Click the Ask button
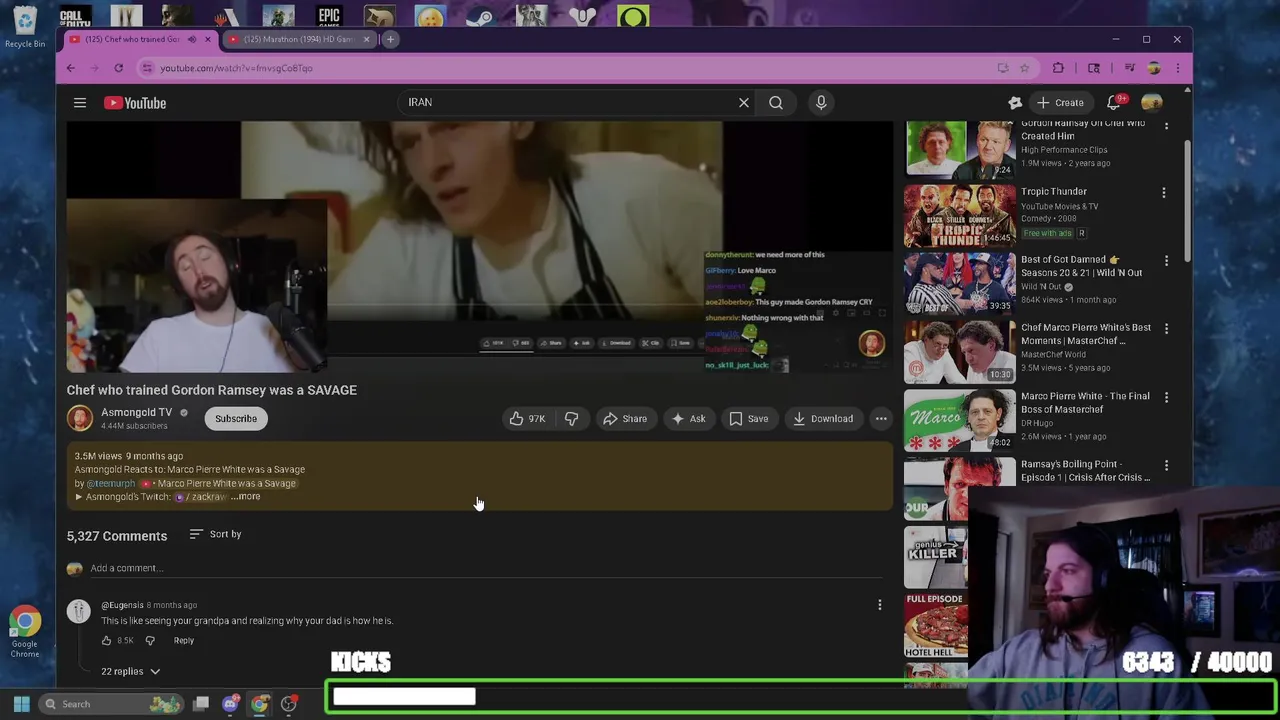The width and height of the screenshot is (1280, 720). tap(689, 419)
